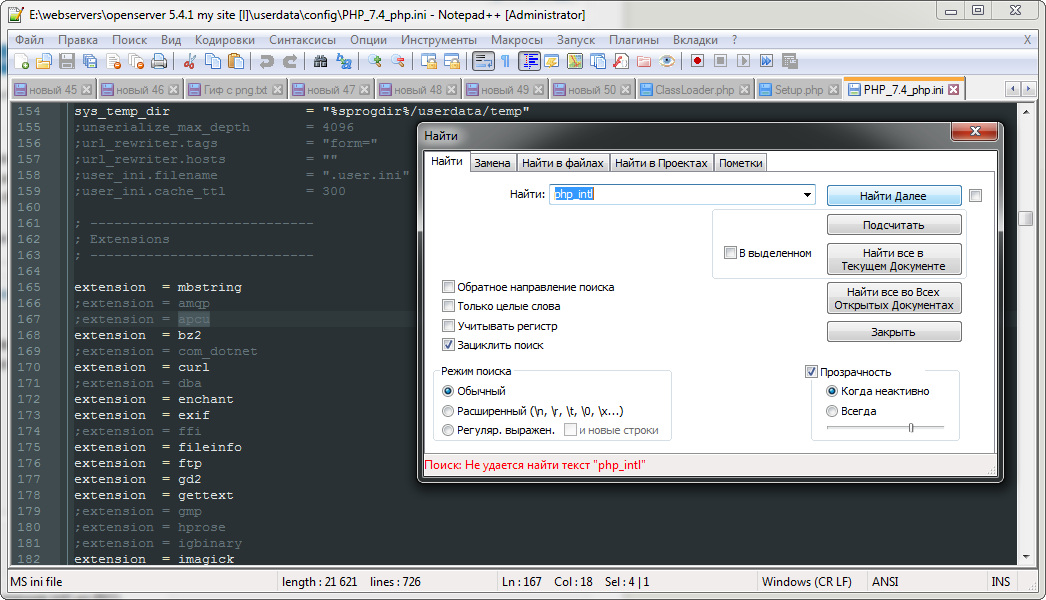
Task: Click the New file toolbar icon
Action: point(21,61)
